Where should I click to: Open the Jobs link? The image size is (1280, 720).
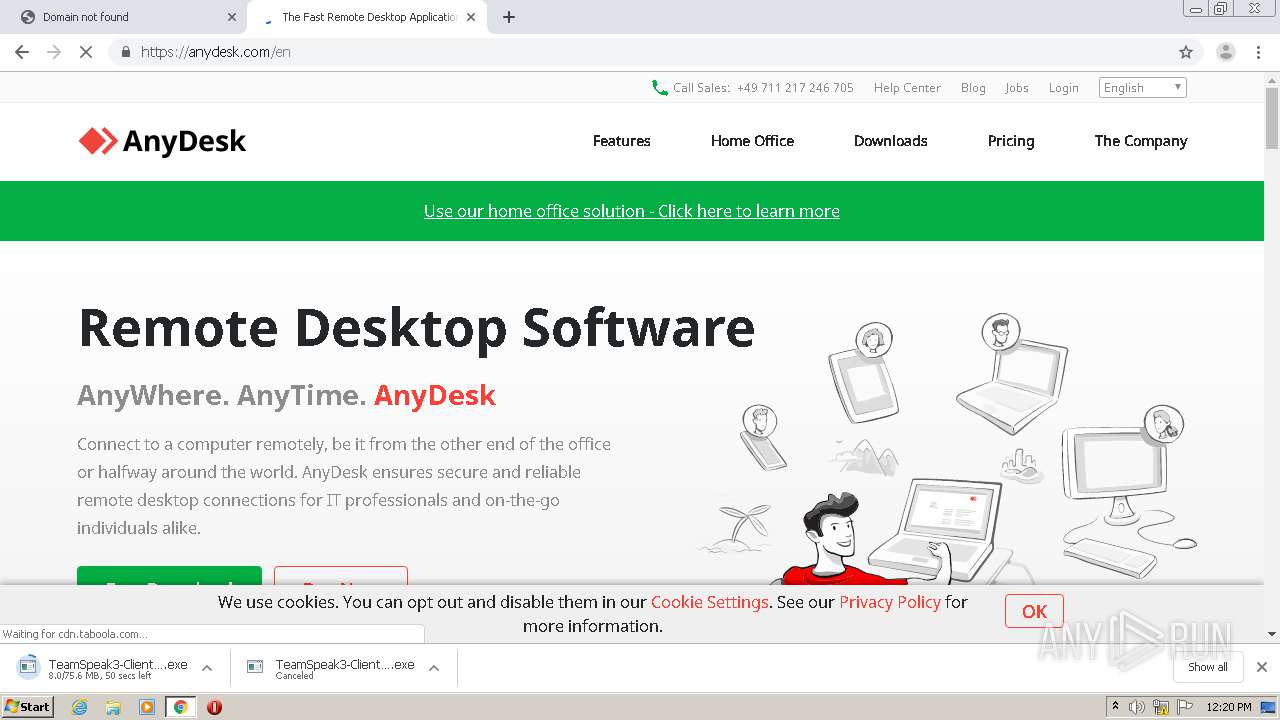(x=1017, y=88)
